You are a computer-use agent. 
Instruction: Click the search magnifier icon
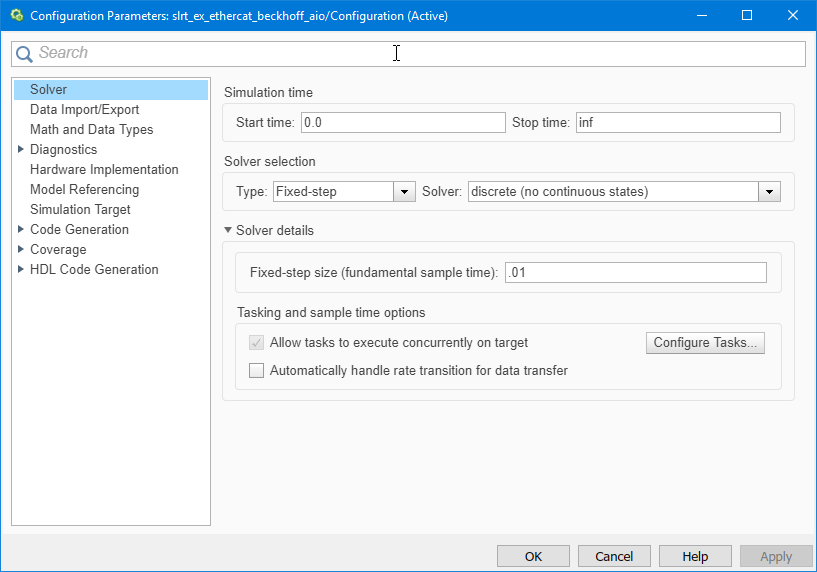(24, 54)
